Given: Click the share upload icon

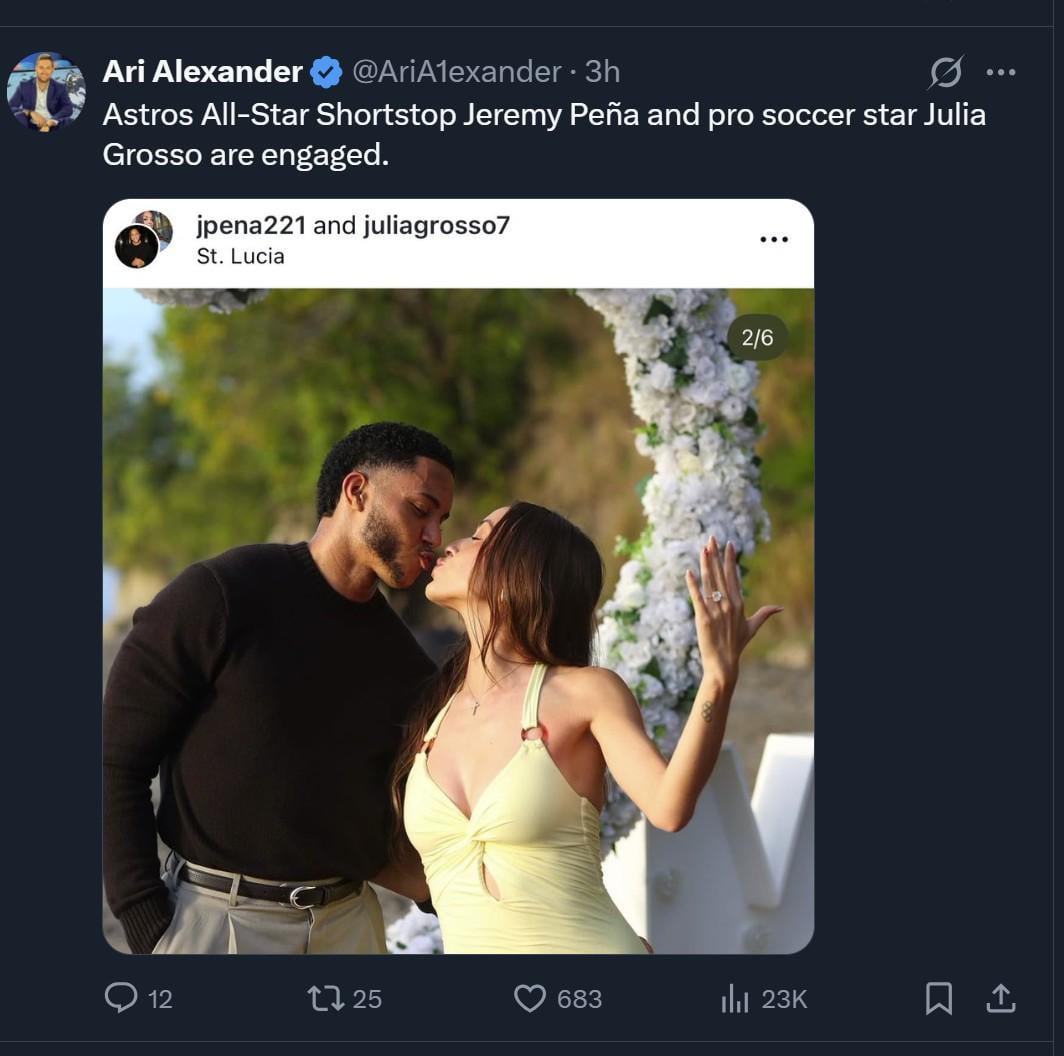Looking at the screenshot, I should click(x=1001, y=997).
